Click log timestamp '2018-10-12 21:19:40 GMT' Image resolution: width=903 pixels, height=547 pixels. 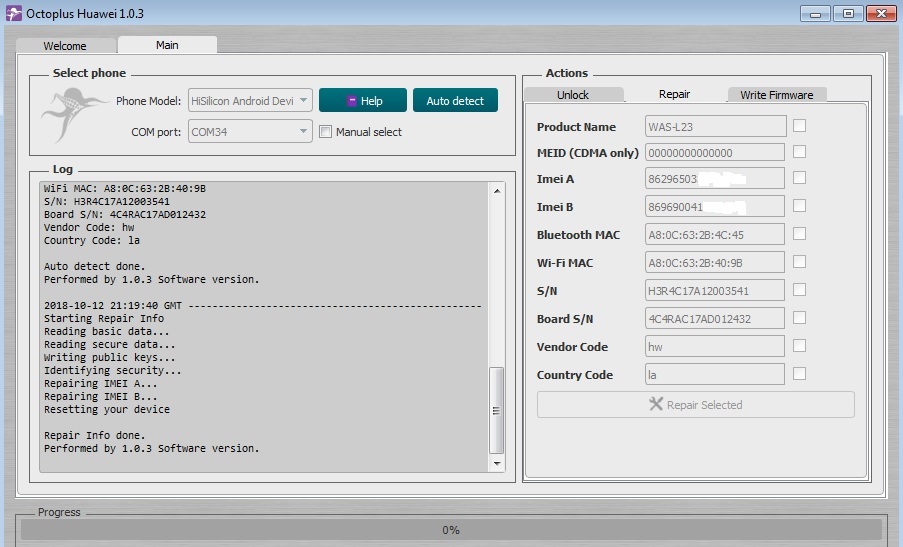click(113, 305)
